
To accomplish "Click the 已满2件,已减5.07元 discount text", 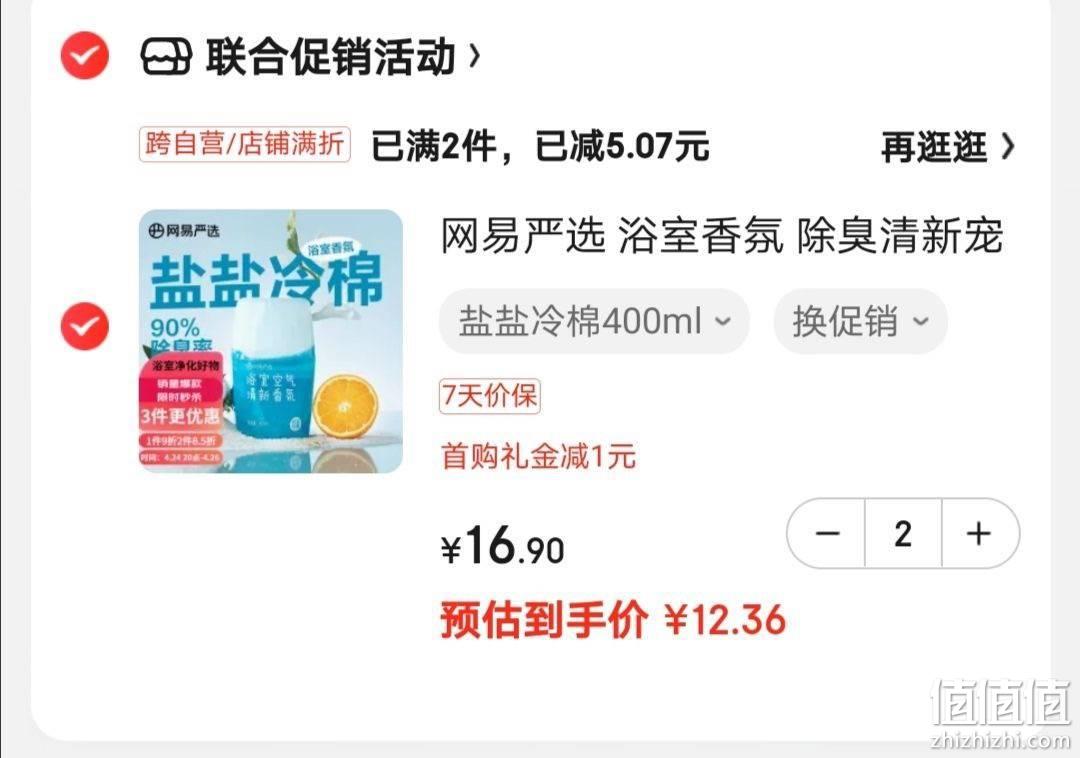I will tap(540, 146).
